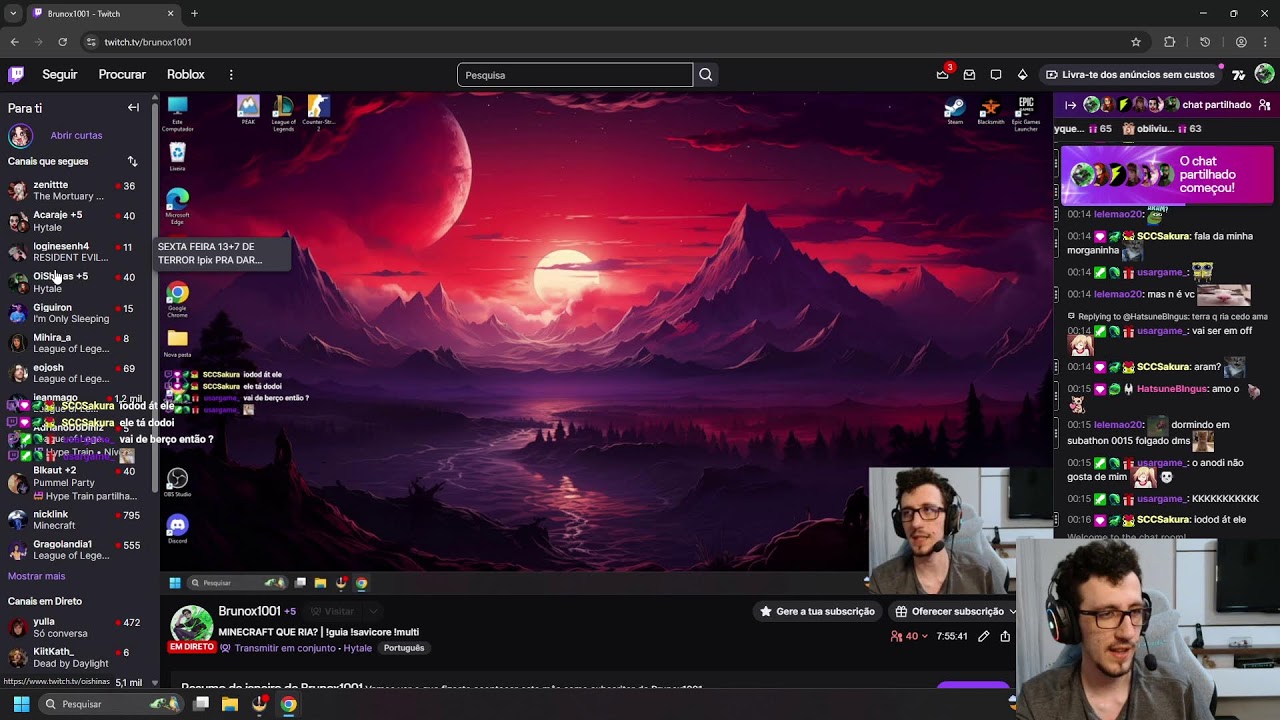Click the edit pencil icon under stream
1280x720 pixels.
tap(984, 636)
